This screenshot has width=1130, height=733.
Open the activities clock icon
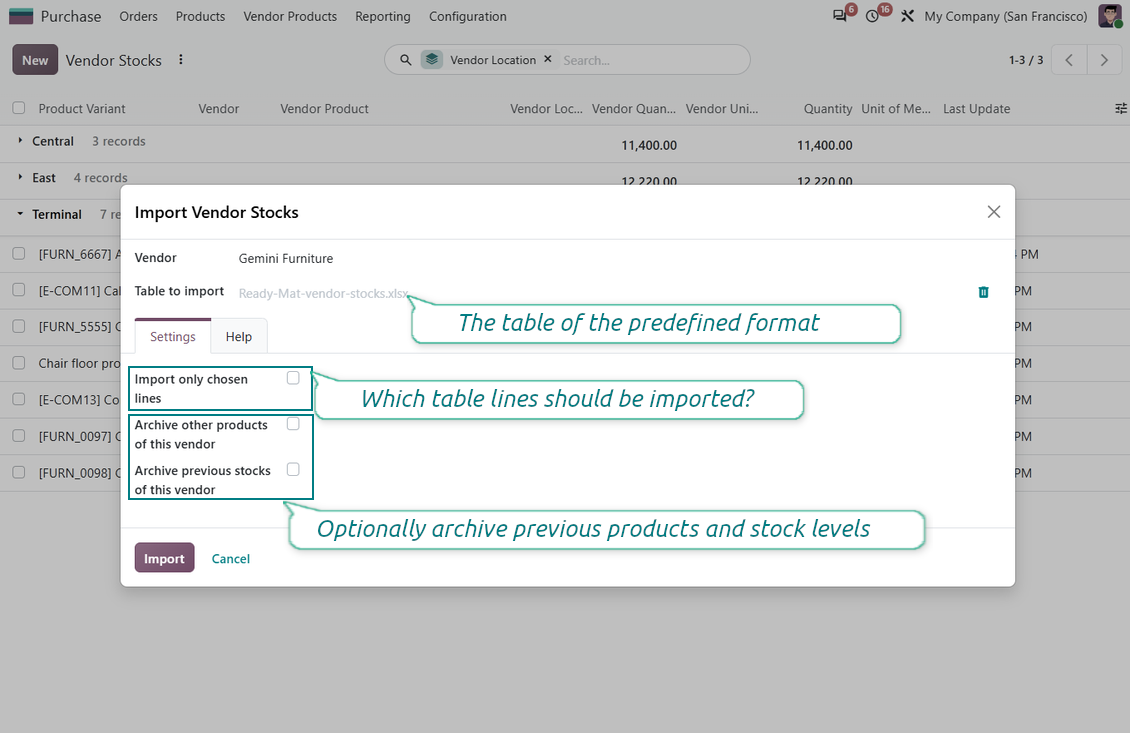(873, 16)
